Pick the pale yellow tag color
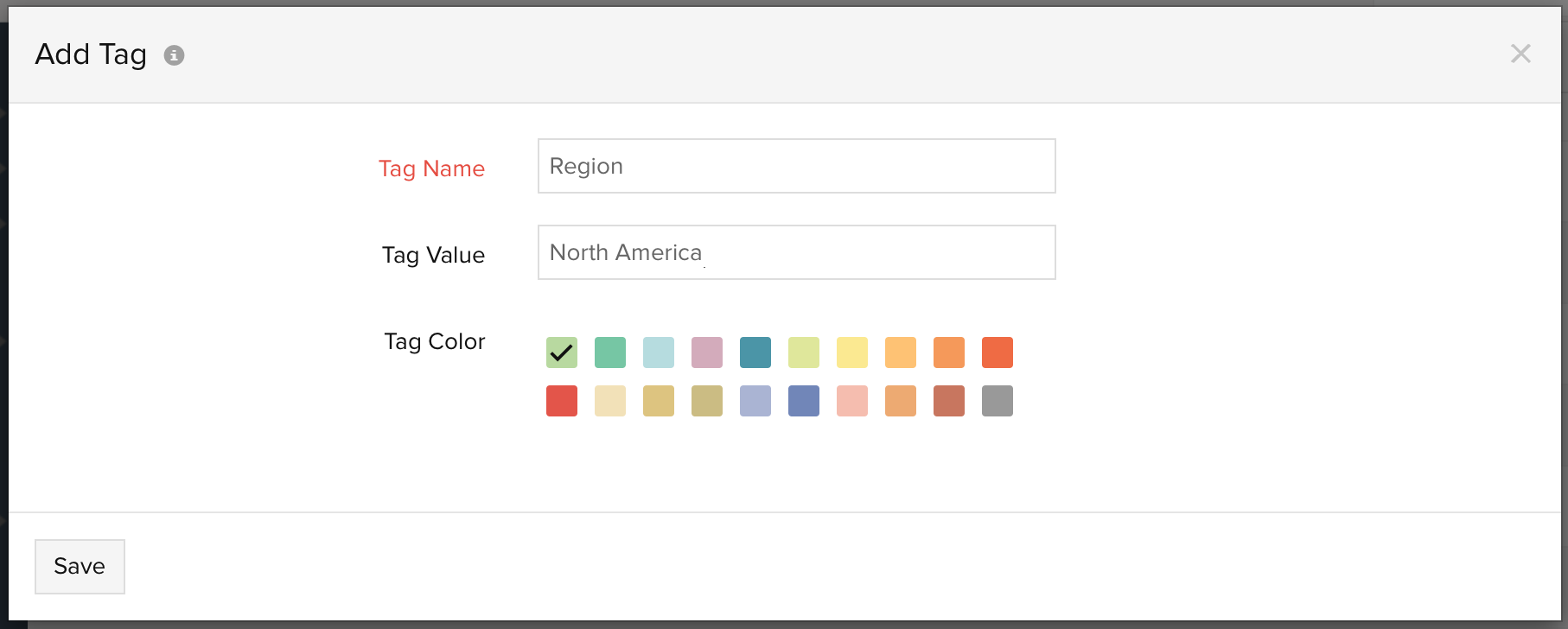 pyautogui.click(x=852, y=353)
